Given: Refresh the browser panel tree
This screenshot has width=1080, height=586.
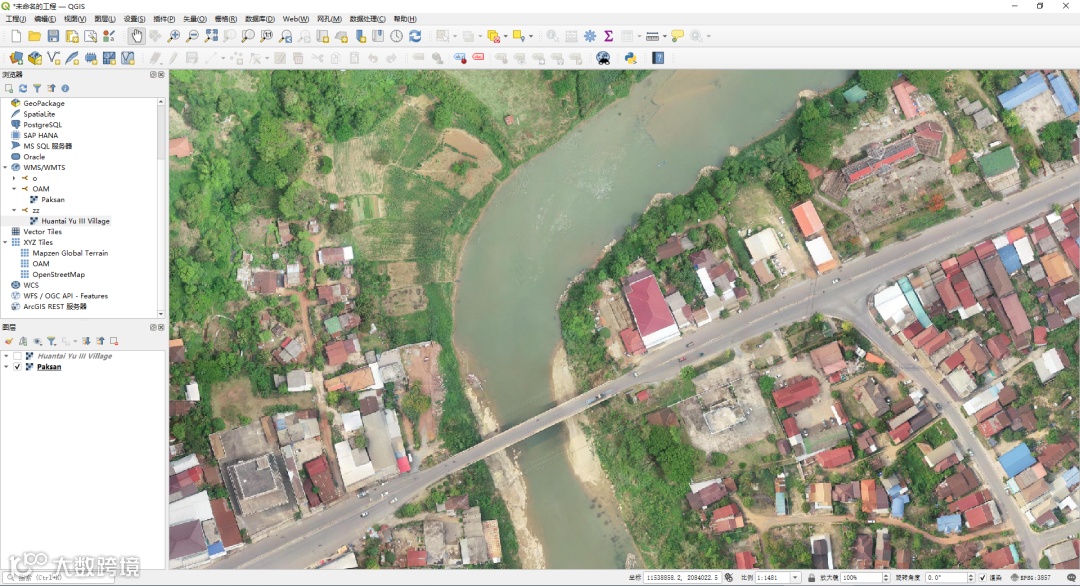Looking at the screenshot, I should coord(23,88).
